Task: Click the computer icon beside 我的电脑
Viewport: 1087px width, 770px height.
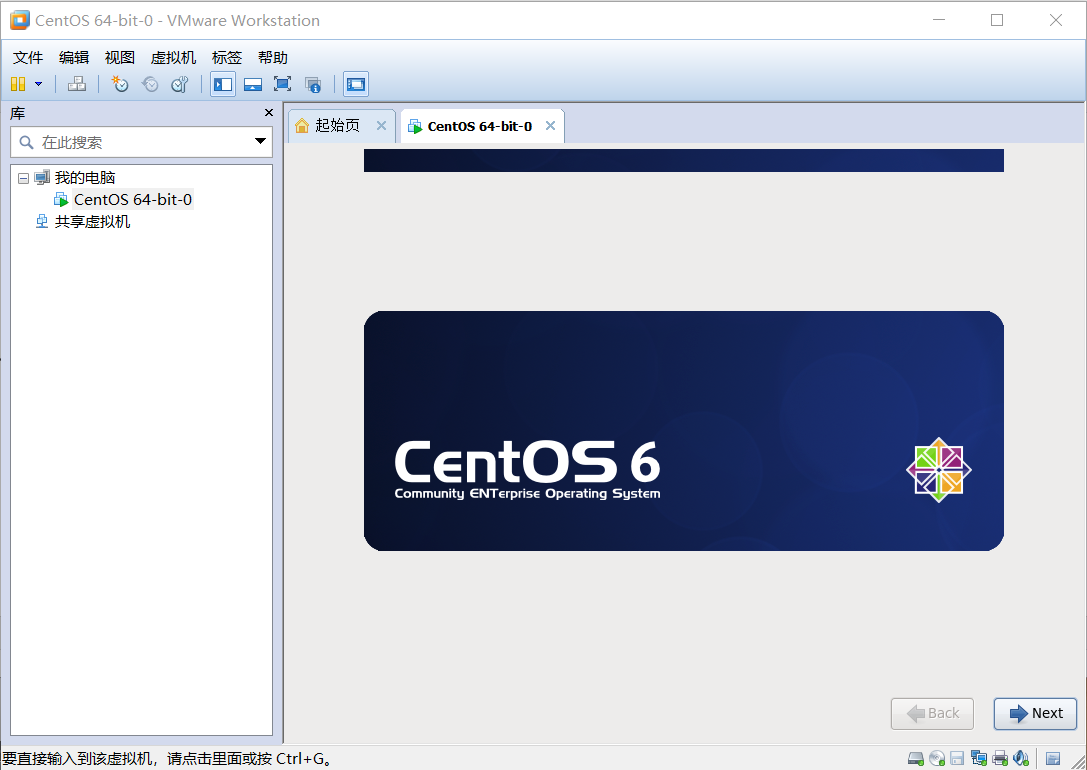Action: pos(42,177)
